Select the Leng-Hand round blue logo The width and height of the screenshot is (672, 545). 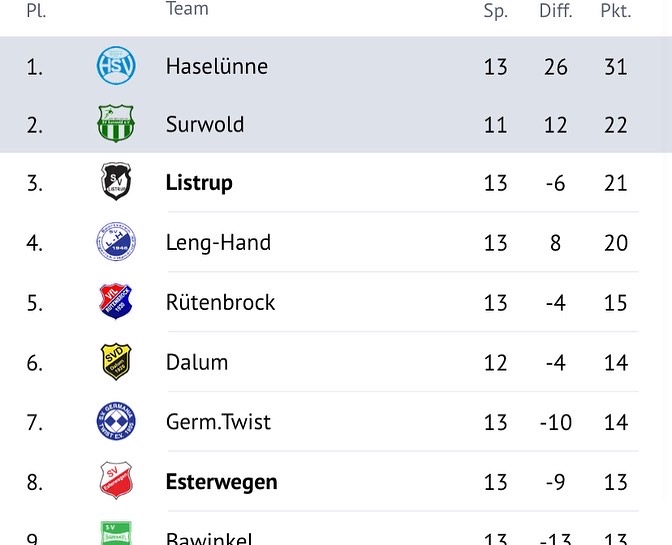(x=116, y=241)
